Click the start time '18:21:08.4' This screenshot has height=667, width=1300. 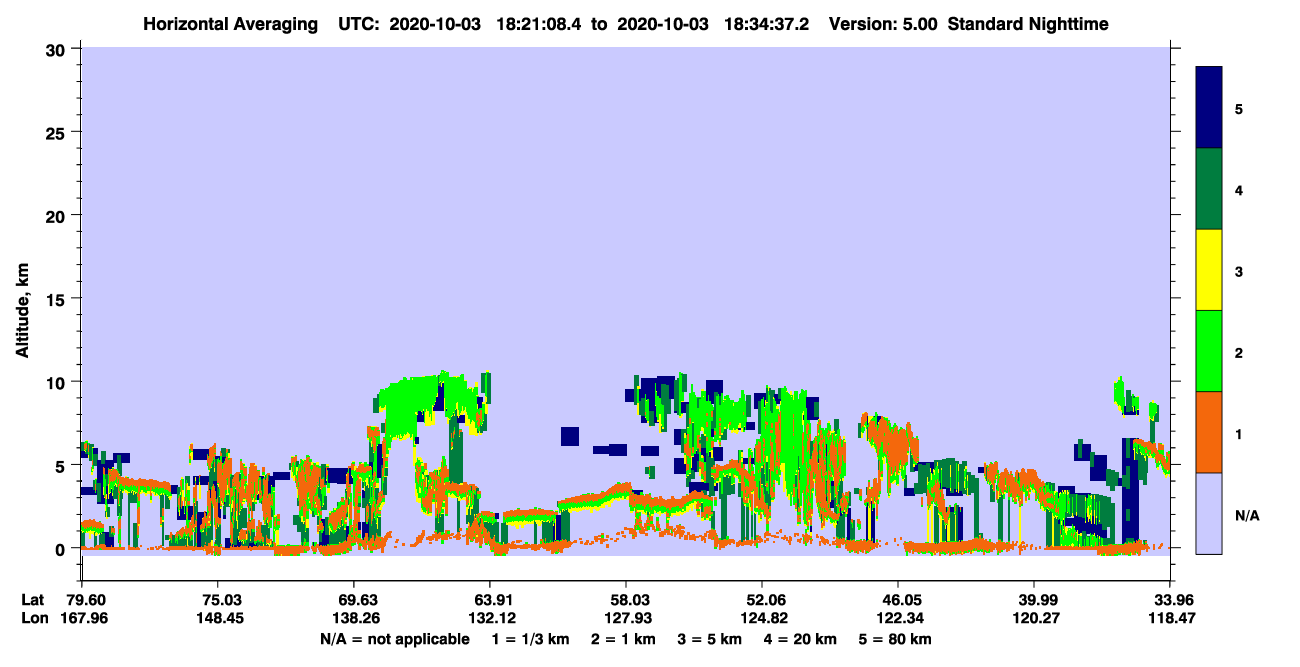tap(540, 24)
